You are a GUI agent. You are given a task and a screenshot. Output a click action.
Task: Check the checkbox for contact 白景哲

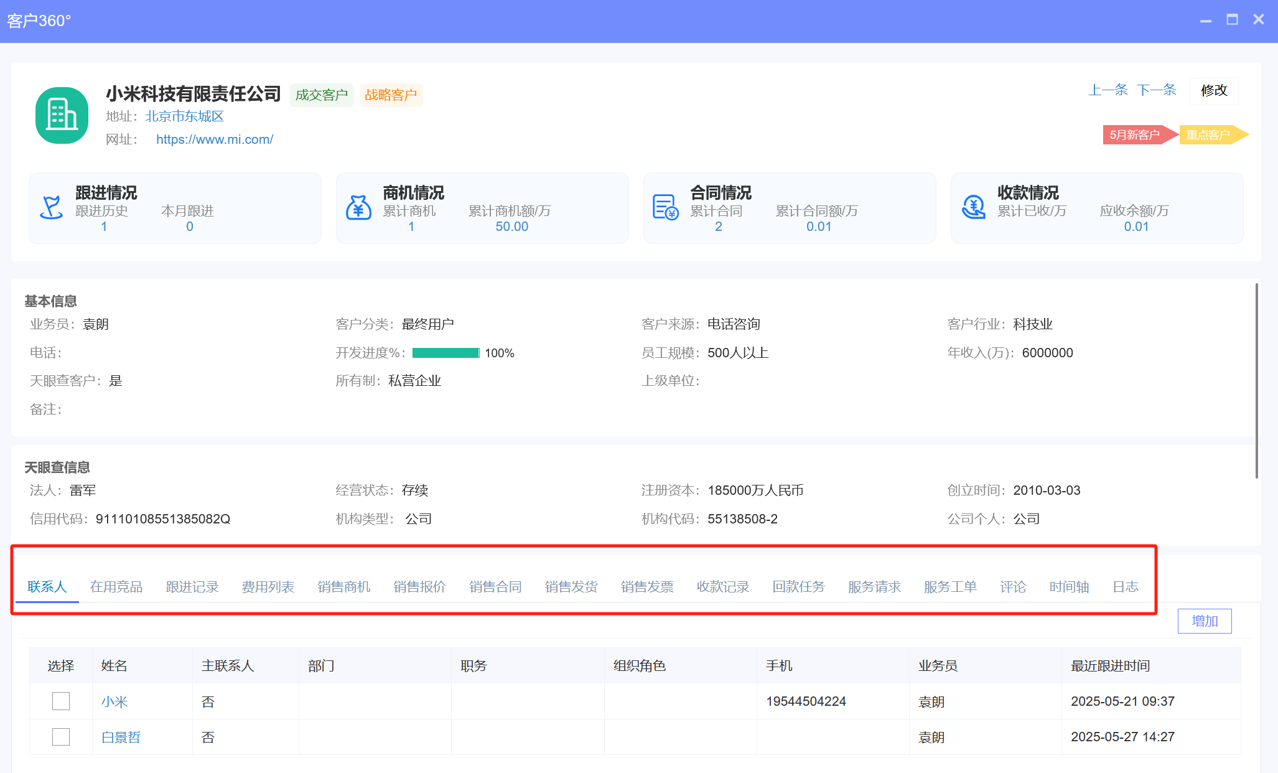pos(61,737)
